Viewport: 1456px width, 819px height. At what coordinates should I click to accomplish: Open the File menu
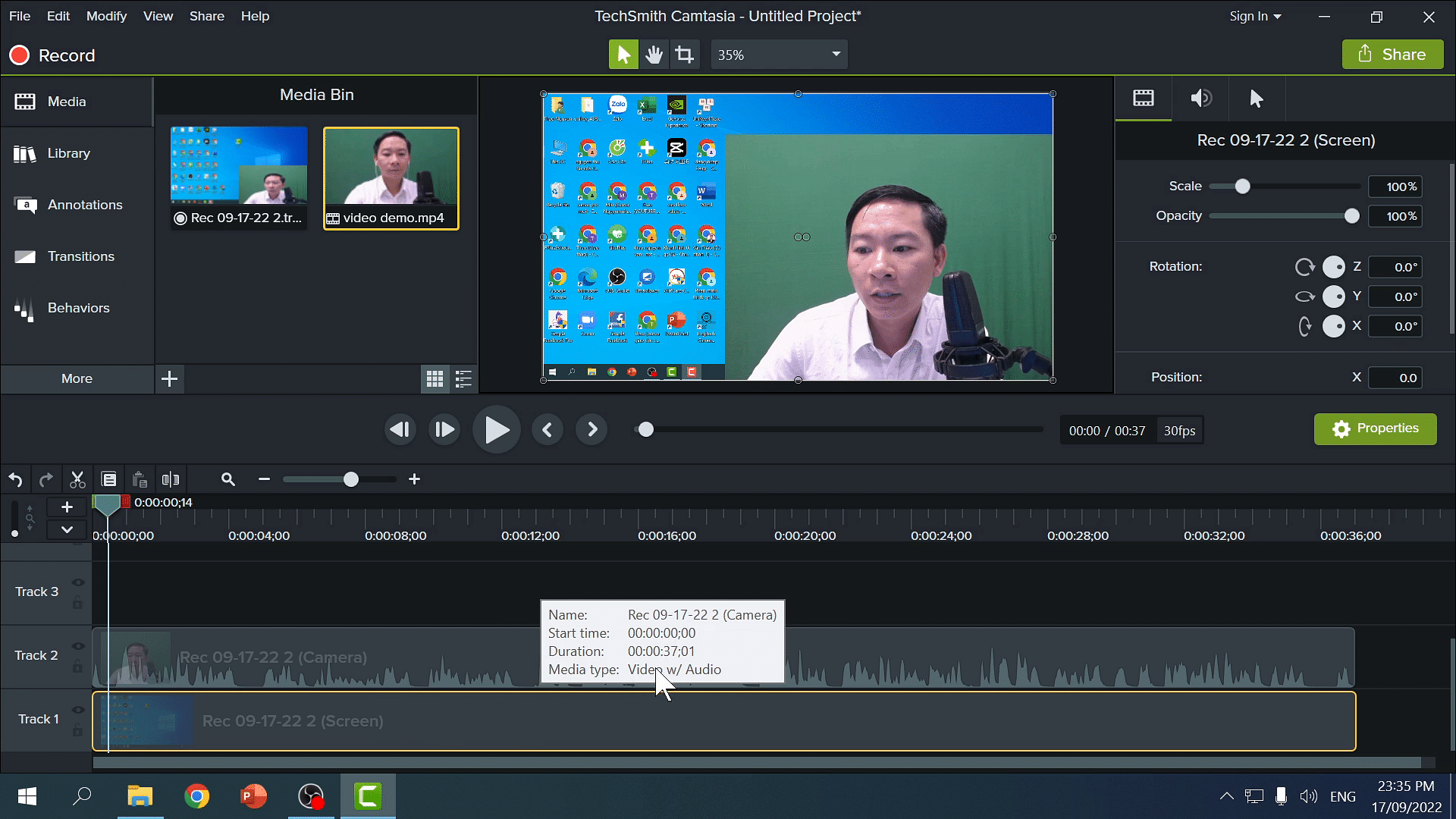20,16
